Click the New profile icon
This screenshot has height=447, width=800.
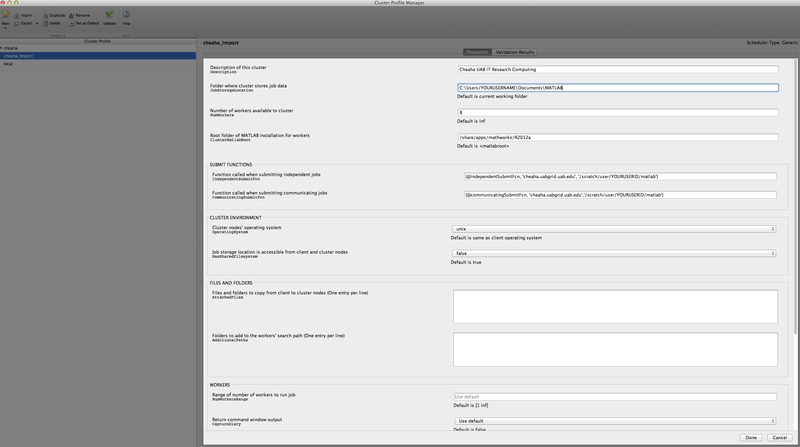point(6,15)
